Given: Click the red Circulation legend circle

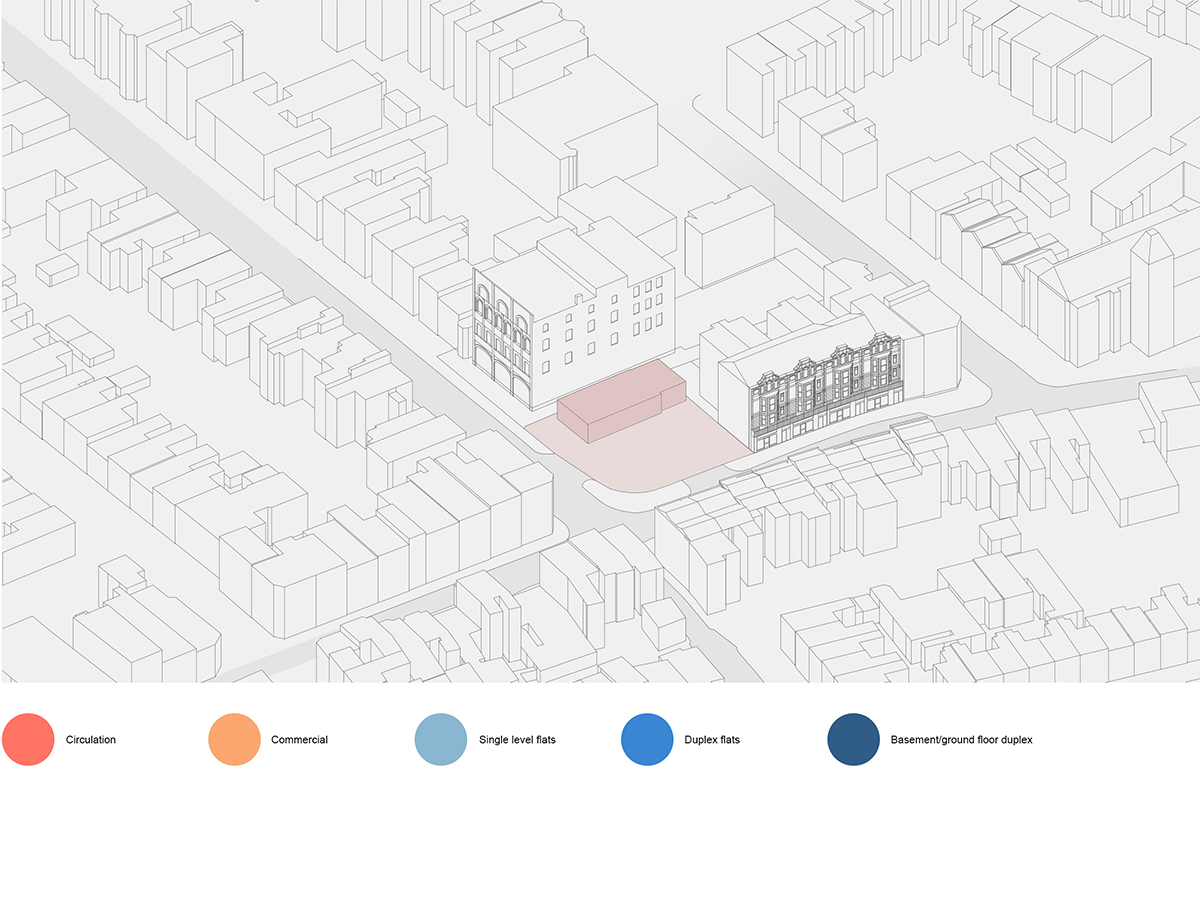Looking at the screenshot, I should [x=28, y=740].
